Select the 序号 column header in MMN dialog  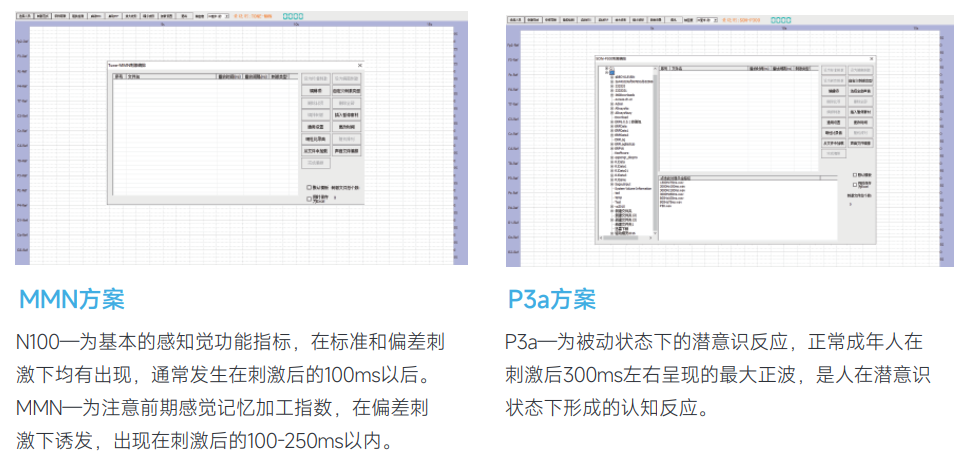(x=120, y=77)
